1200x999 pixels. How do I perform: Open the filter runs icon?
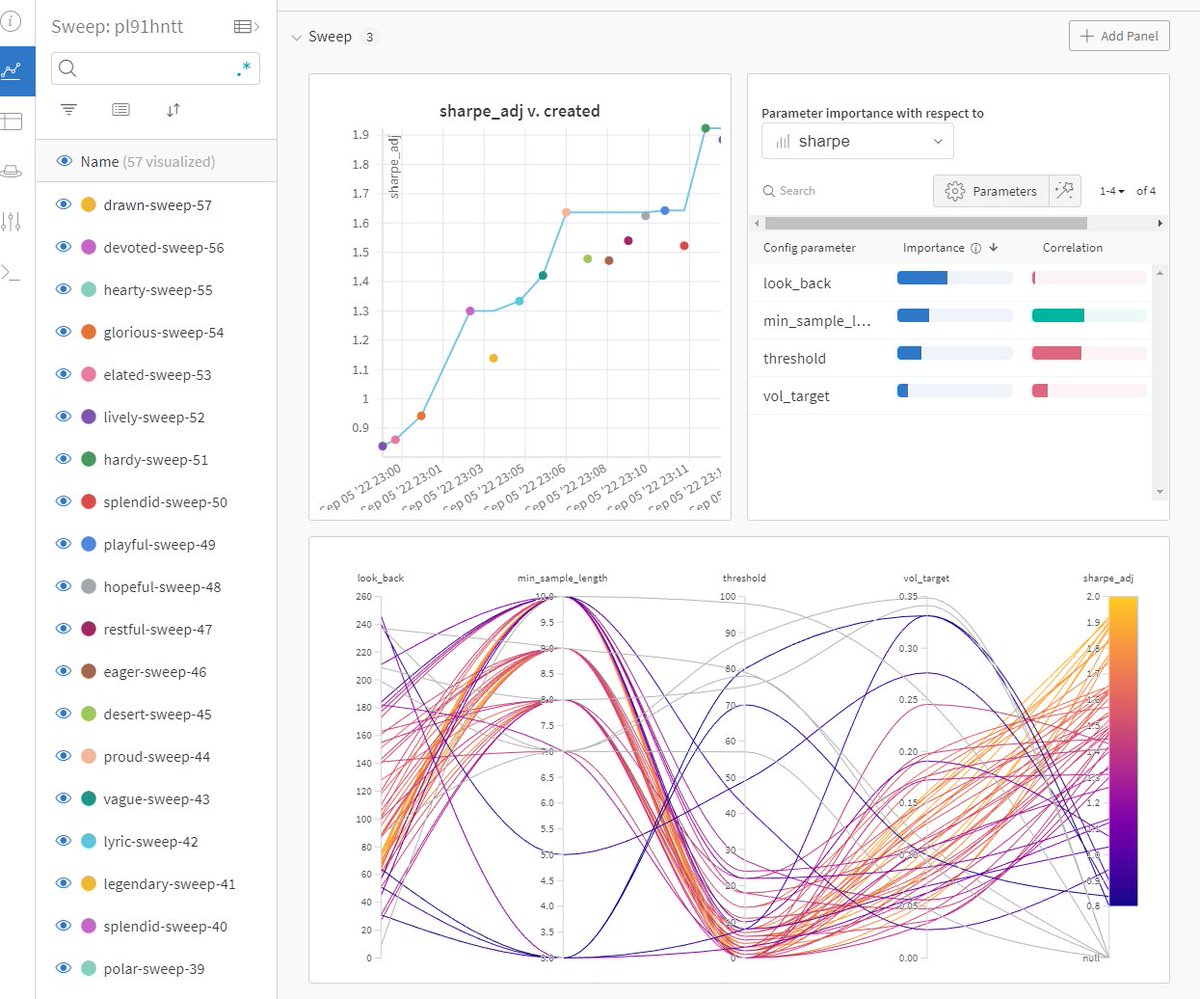(69, 109)
